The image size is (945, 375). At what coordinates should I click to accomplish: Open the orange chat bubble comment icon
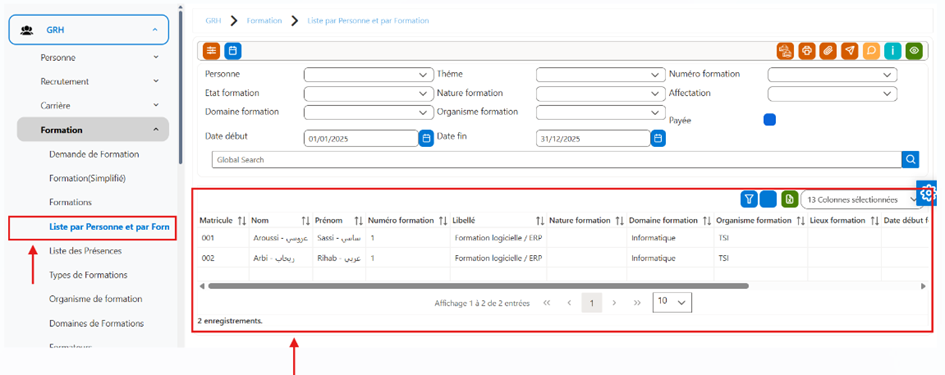pyautogui.click(x=871, y=51)
